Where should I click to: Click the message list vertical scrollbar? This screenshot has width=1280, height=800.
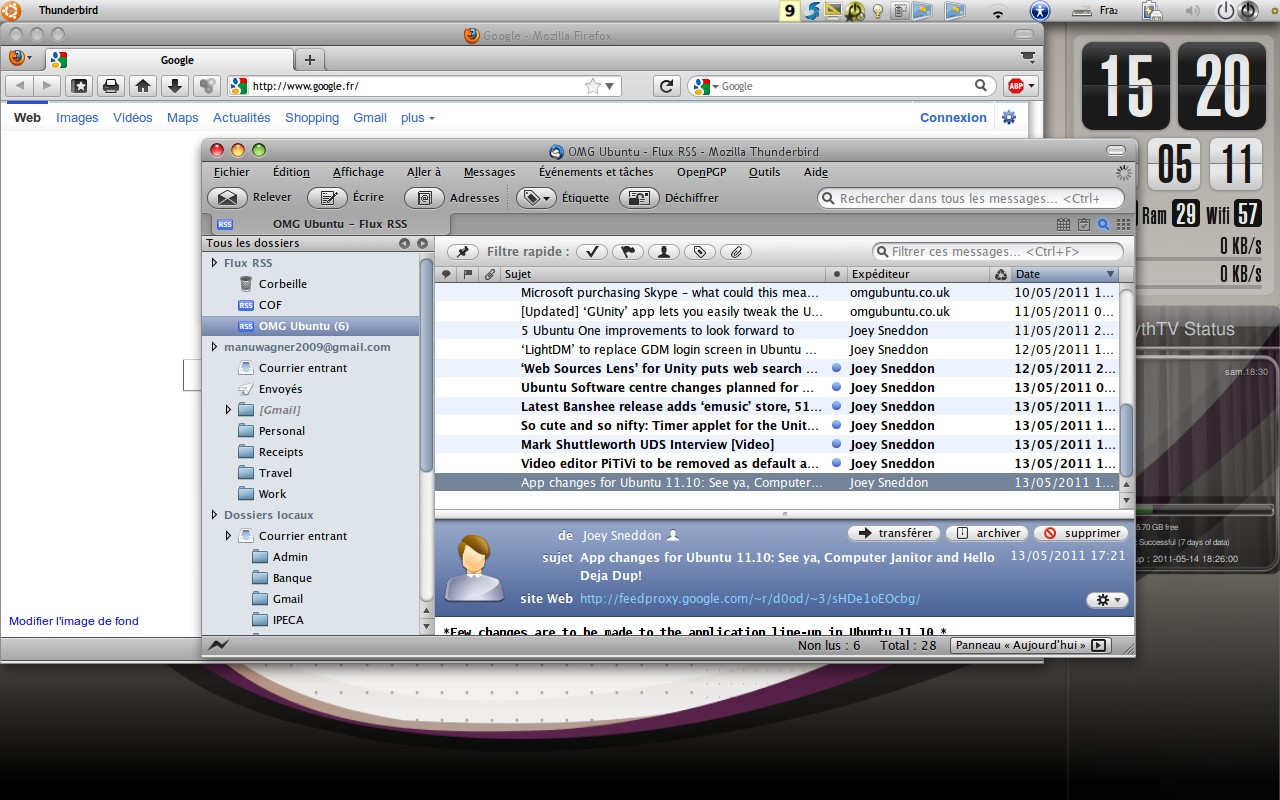(x=1126, y=440)
